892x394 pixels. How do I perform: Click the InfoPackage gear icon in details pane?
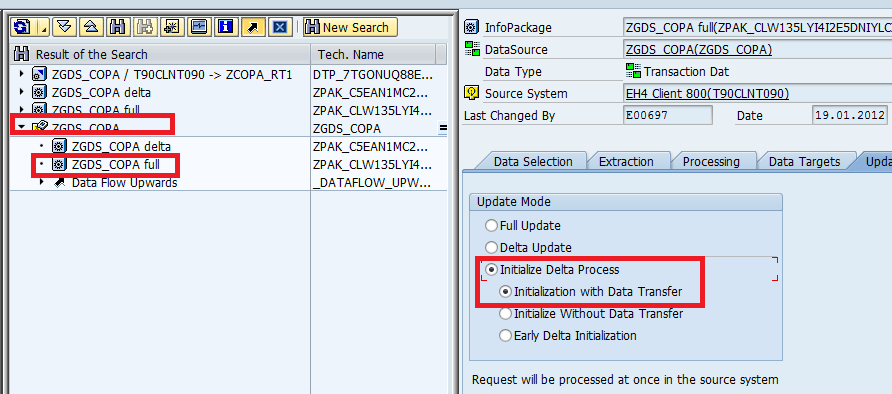471,27
